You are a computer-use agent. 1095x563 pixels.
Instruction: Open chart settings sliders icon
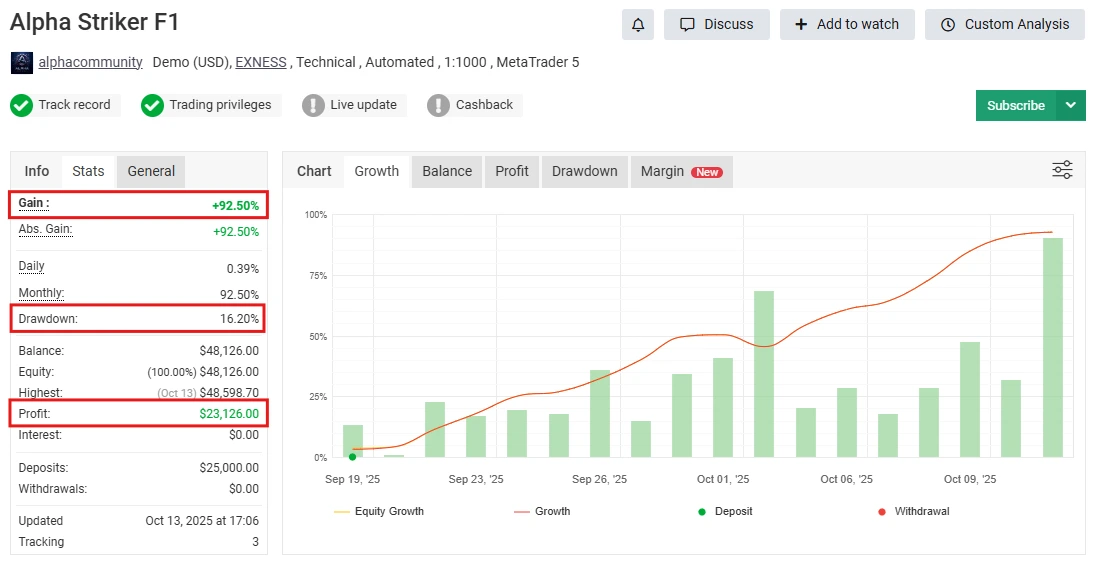click(x=1062, y=170)
